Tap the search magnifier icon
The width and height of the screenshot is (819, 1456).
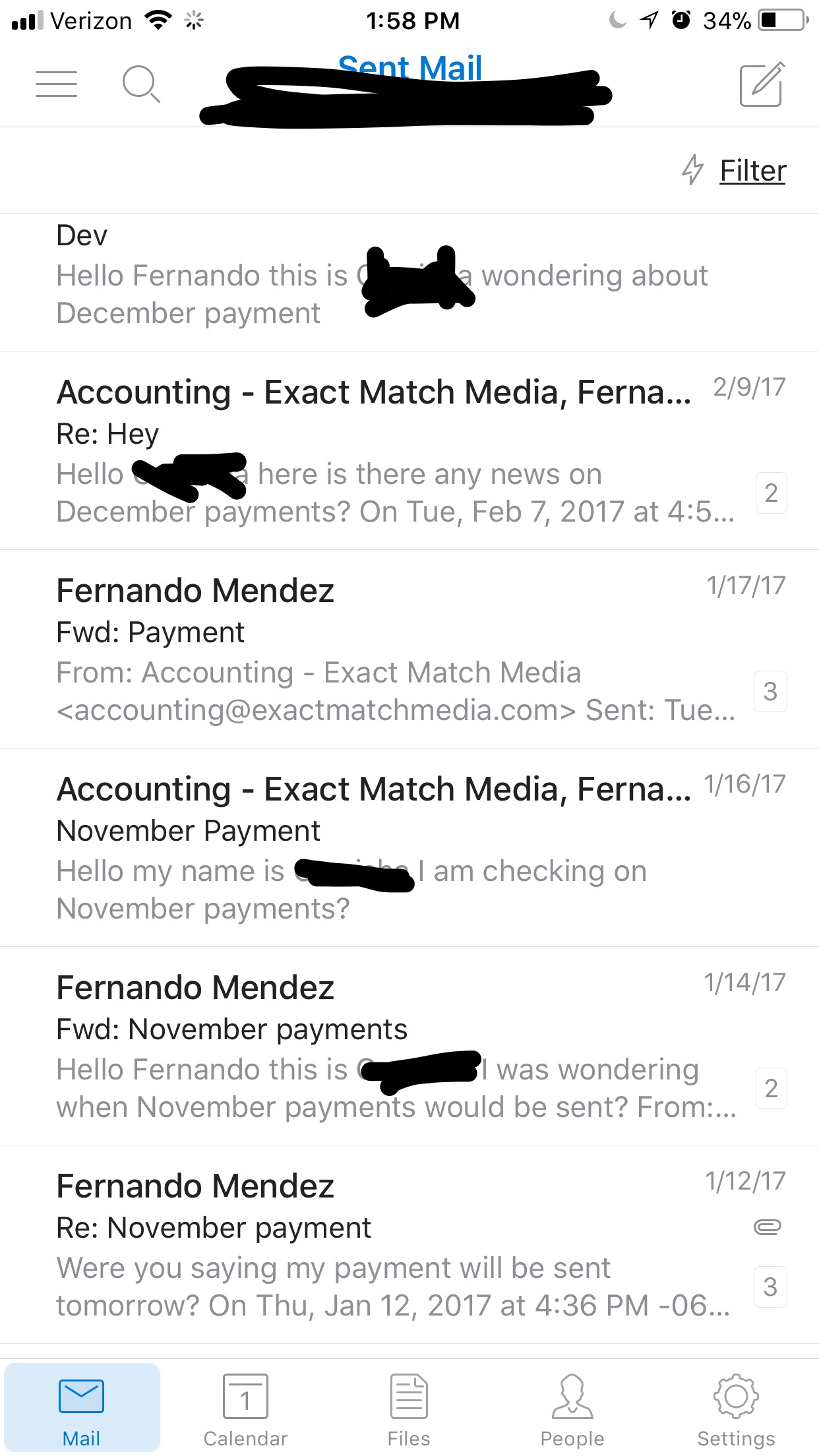(x=141, y=84)
